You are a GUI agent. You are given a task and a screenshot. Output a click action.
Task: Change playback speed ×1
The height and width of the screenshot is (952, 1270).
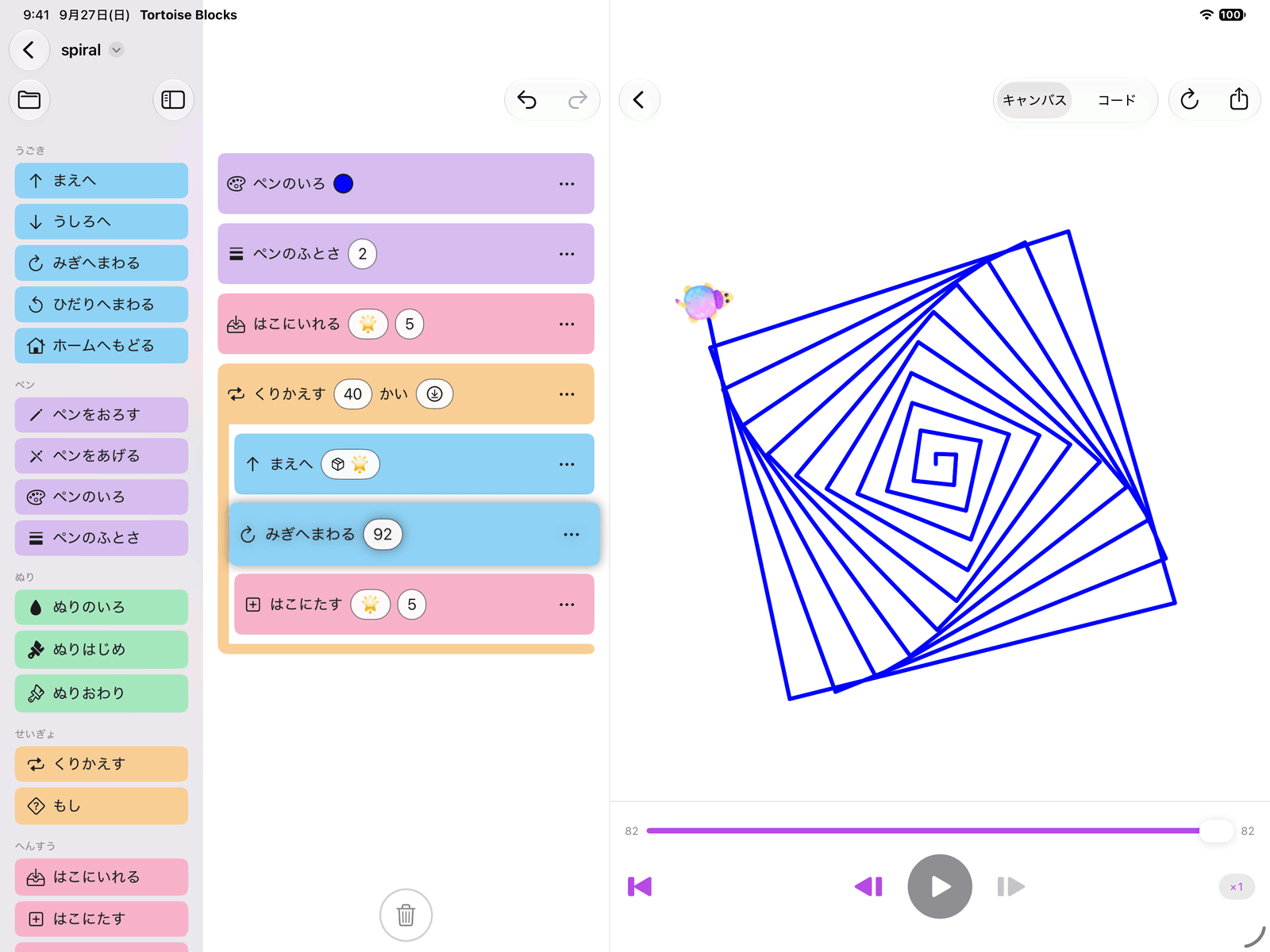point(1237,887)
